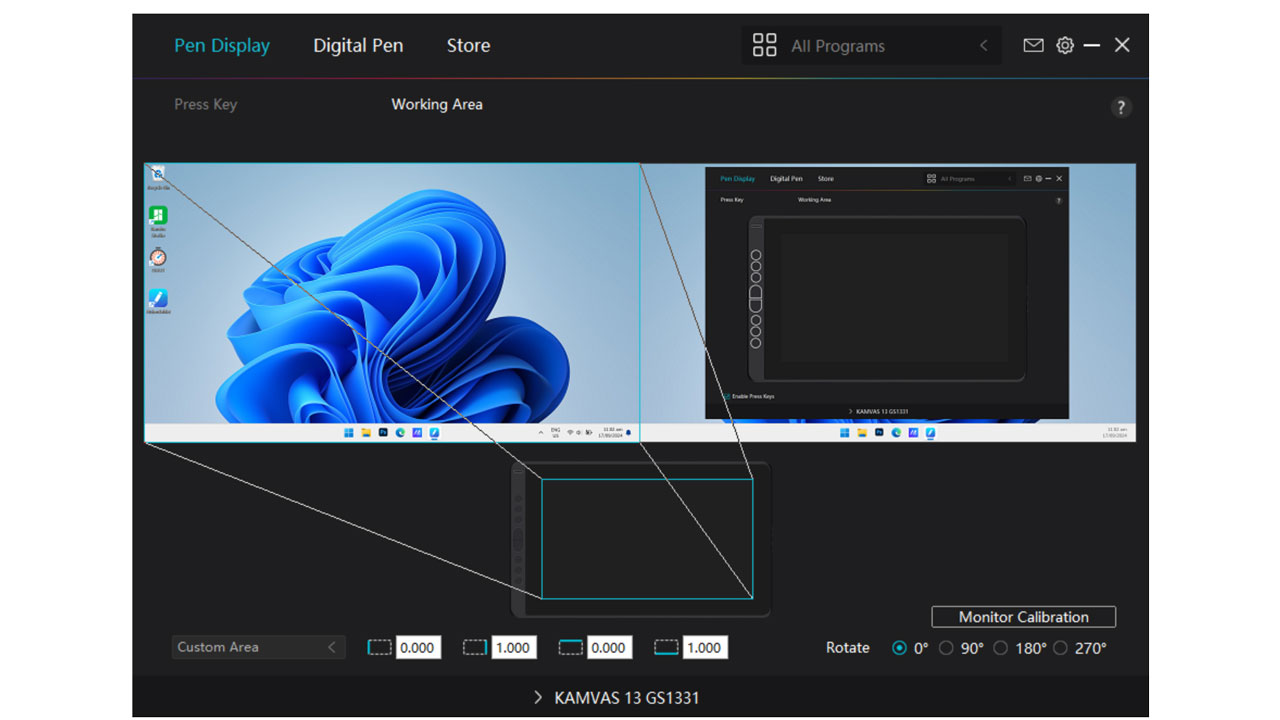This screenshot has height=720, width=1280.
Task: Open the Custom Area dropdown
Action: 258,647
